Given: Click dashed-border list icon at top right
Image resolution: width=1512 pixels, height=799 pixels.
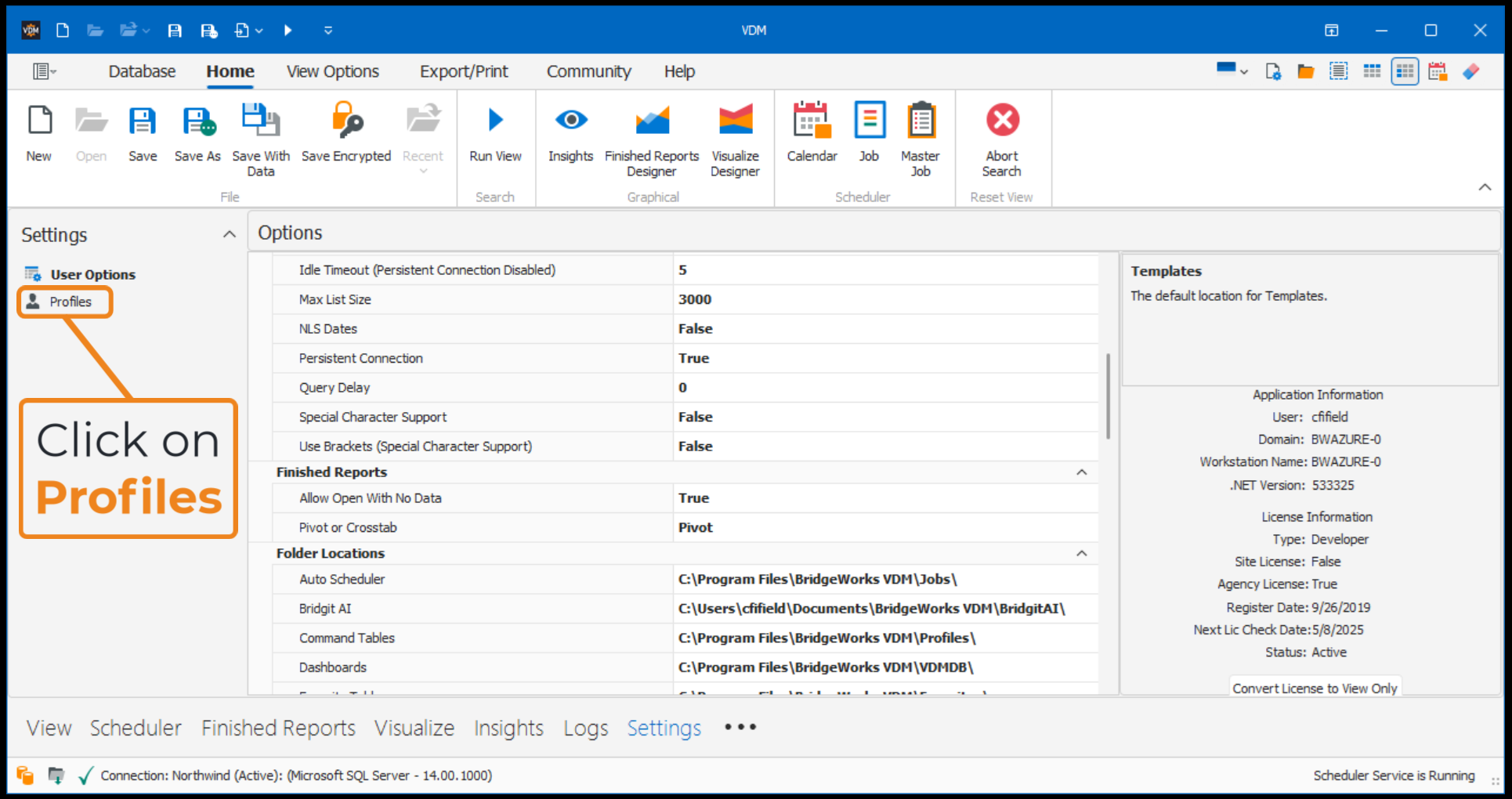Looking at the screenshot, I should 1339,72.
